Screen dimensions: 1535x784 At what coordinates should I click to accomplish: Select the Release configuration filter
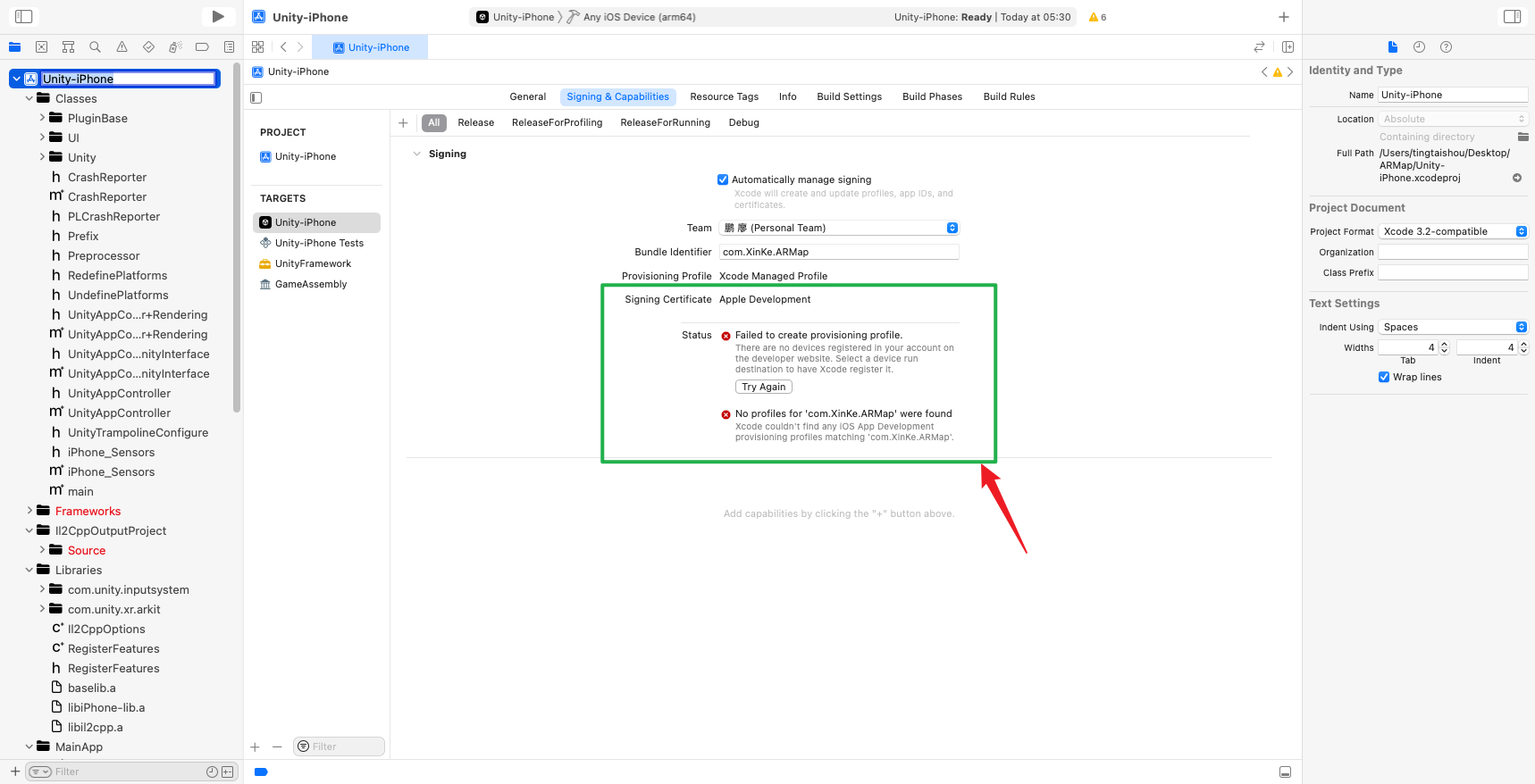475,122
